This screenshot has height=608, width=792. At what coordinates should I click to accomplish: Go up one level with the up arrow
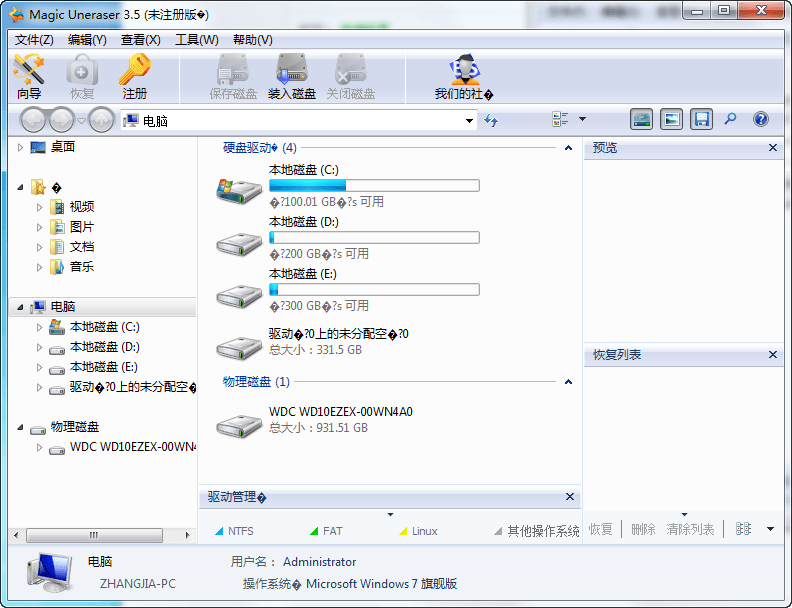click(x=101, y=120)
